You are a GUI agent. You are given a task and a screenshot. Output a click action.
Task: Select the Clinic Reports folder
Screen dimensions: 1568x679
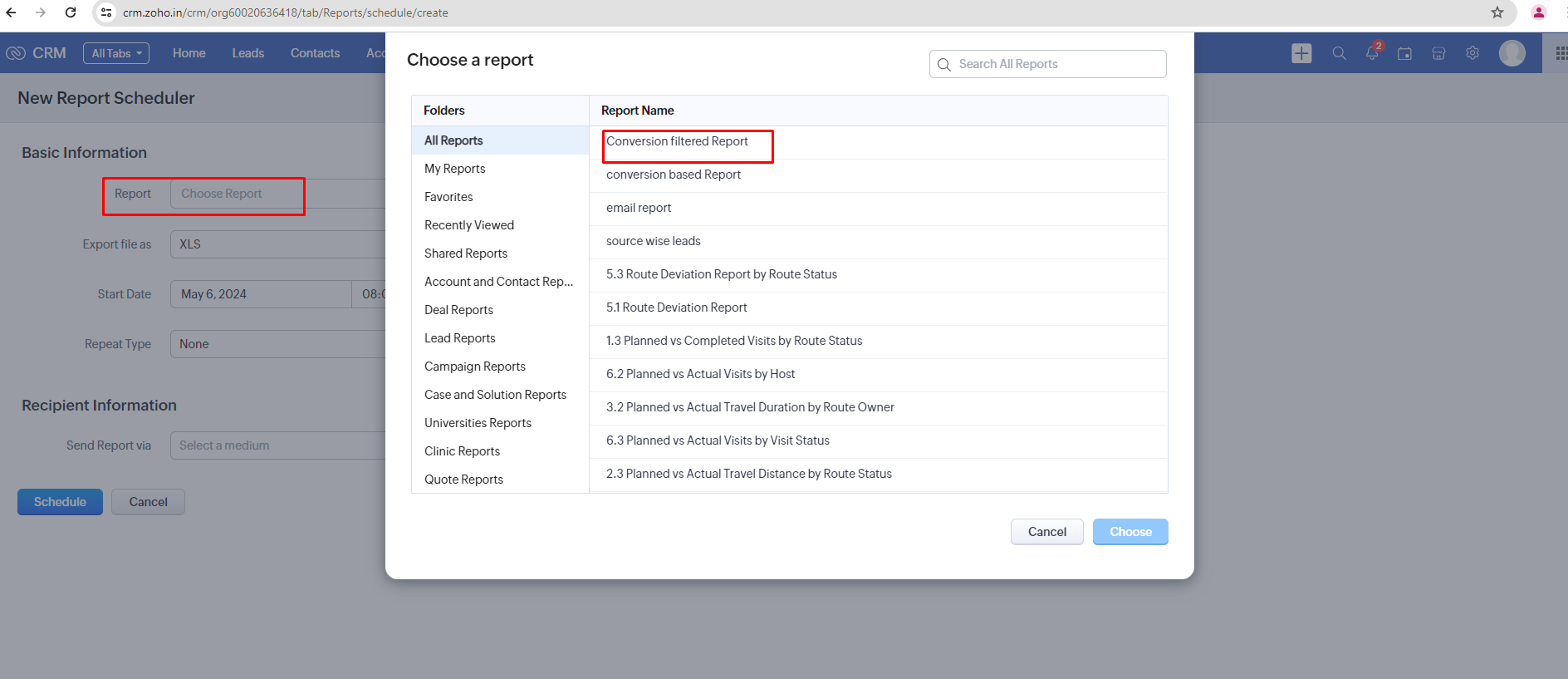click(x=500, y=451)
